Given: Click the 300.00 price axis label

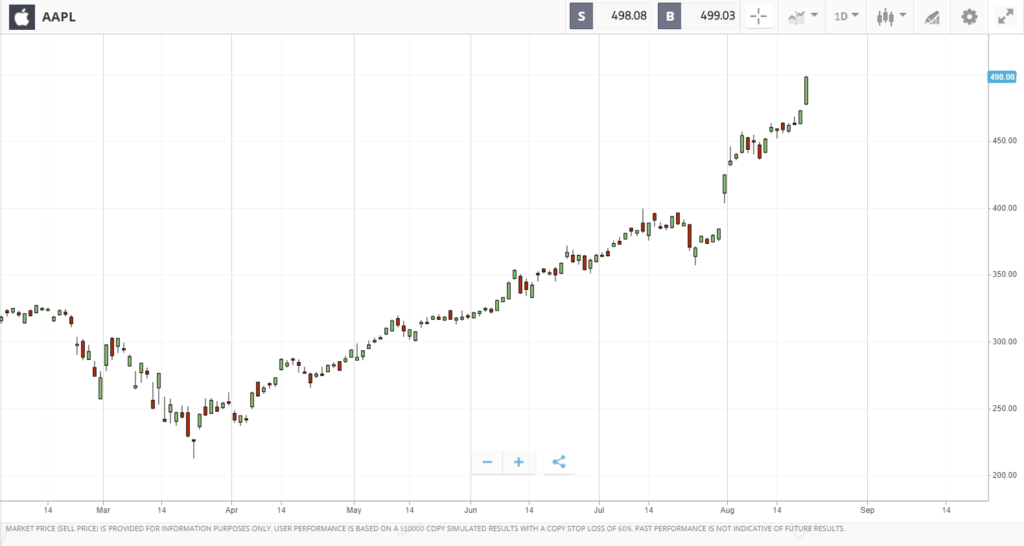Looking at the screenshot, I should coord(1004,342).
